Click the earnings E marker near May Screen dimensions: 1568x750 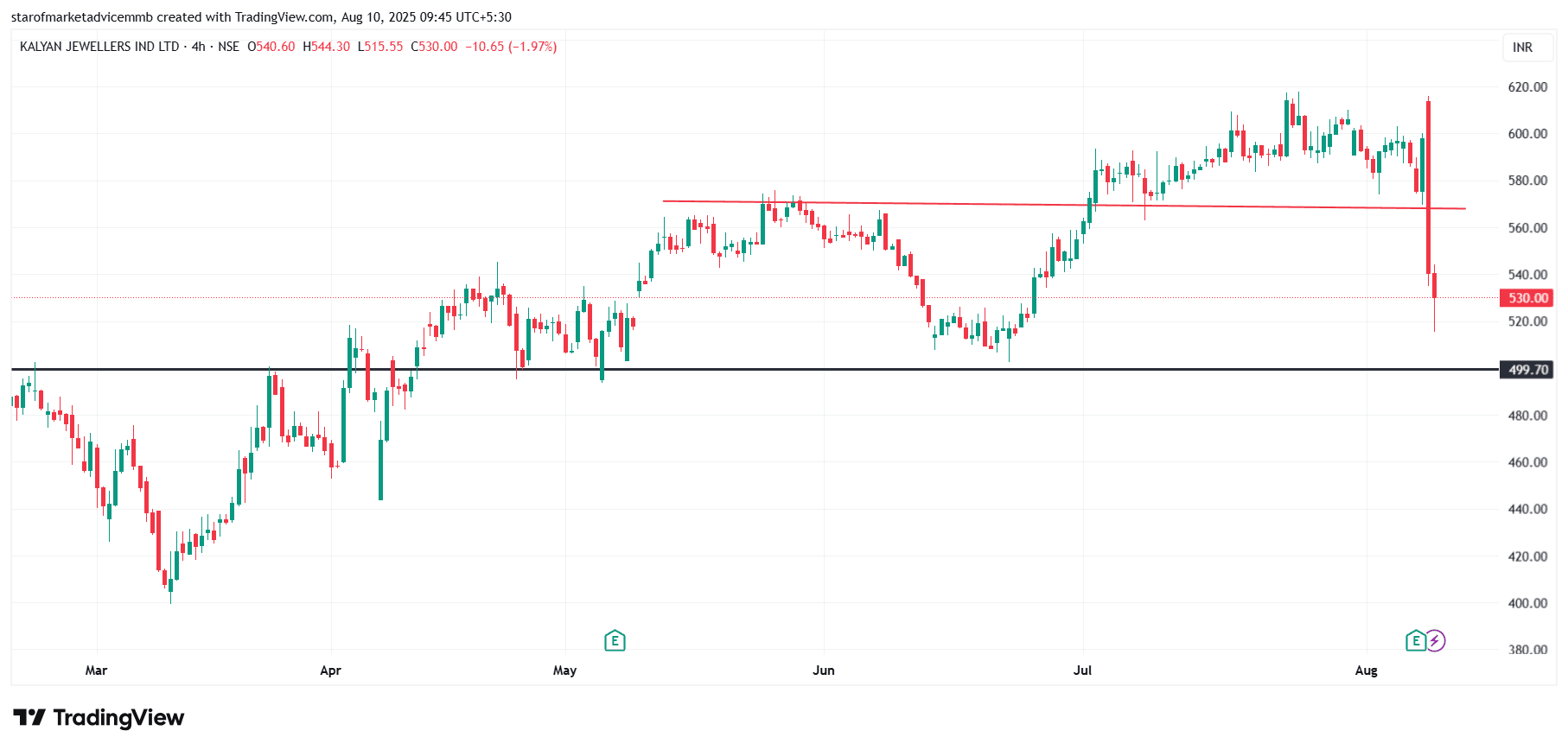[x=615, y=640]
